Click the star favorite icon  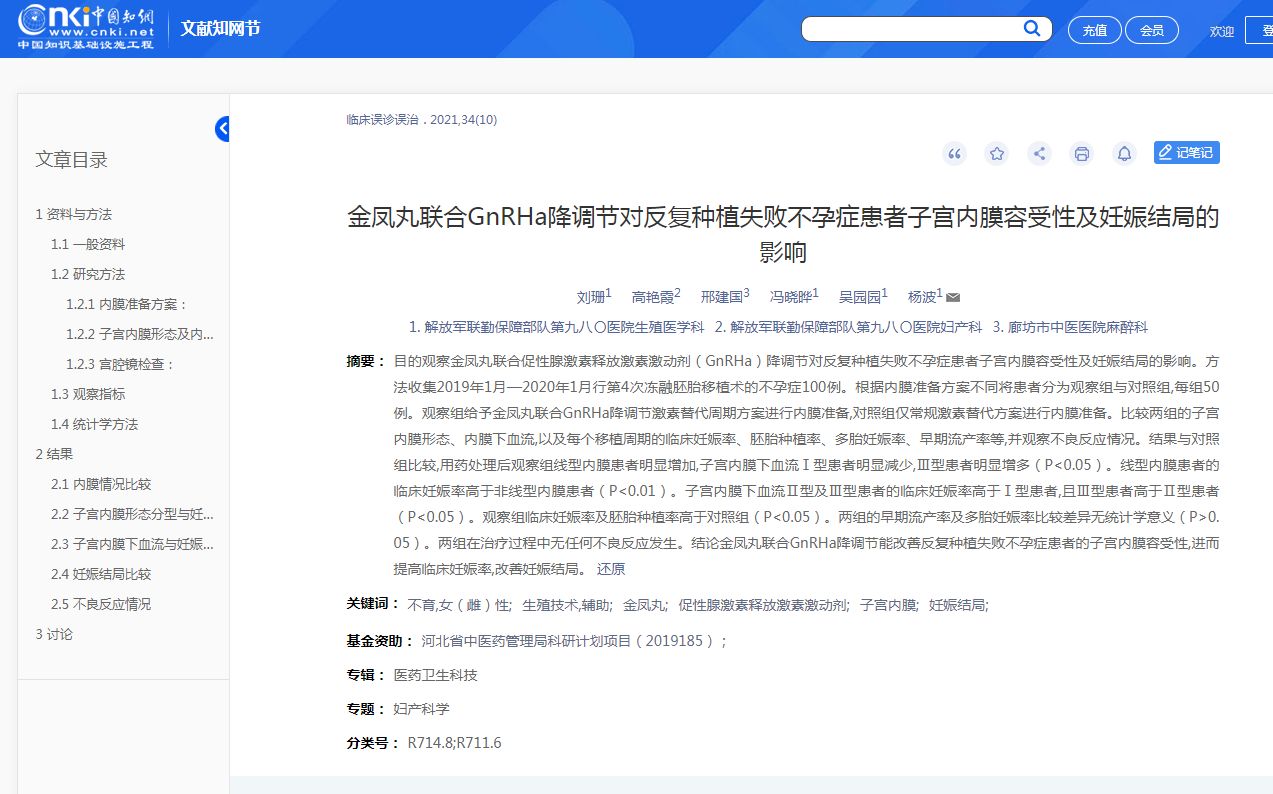(x=997, y=153)
